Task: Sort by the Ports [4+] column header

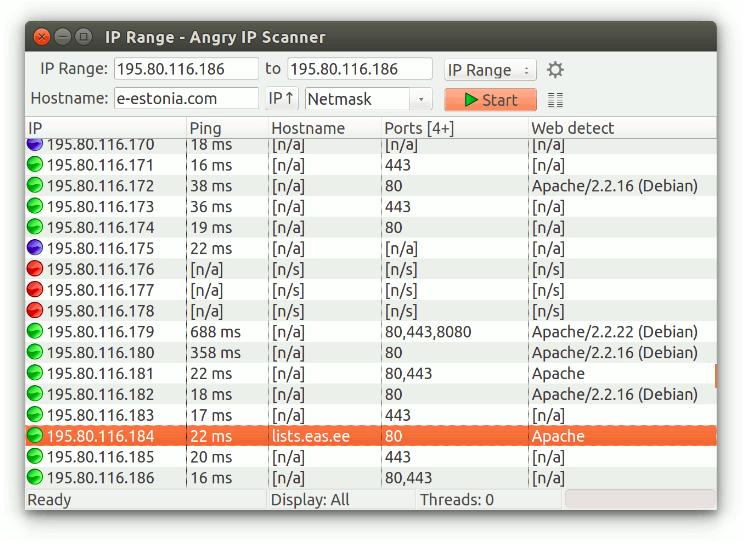Action: point(455,128)
